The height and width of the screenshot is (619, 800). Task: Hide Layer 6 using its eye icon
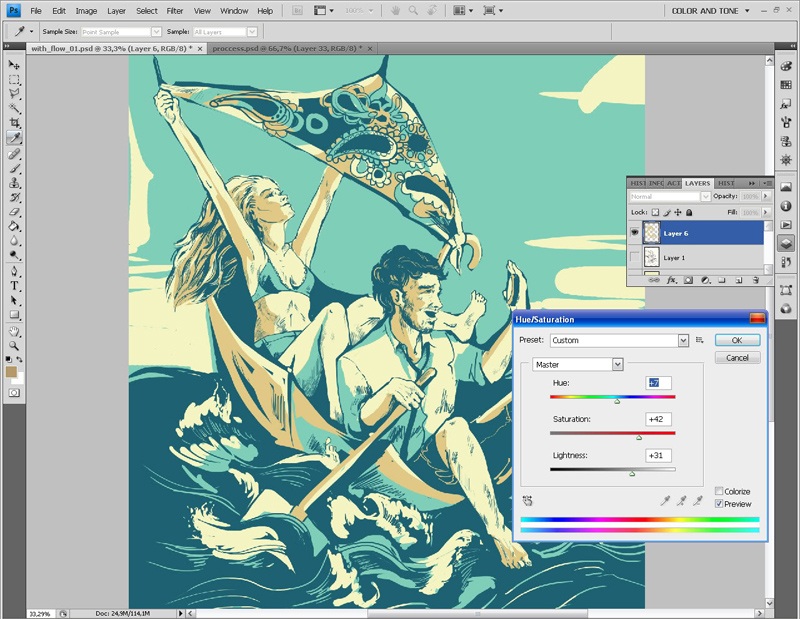click(636, 233)
